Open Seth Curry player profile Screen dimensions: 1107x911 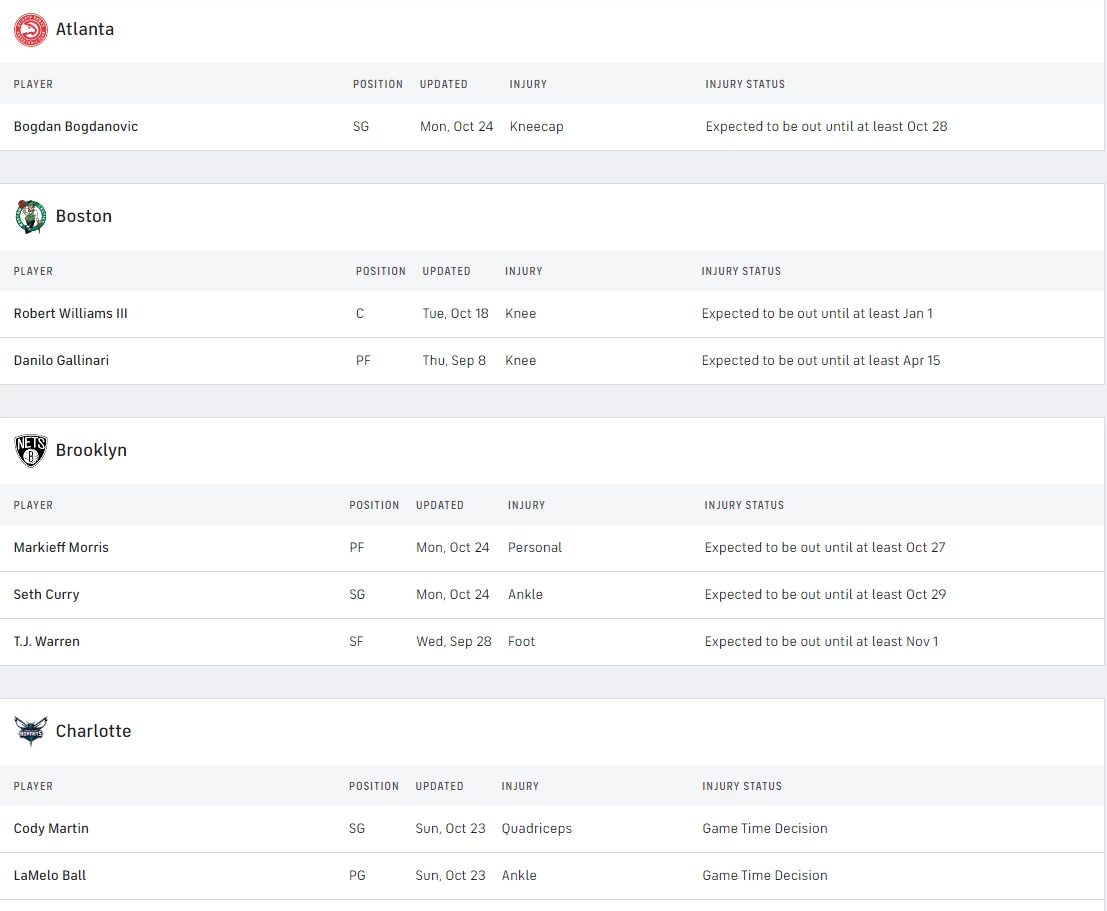click(x=47, y=595)
